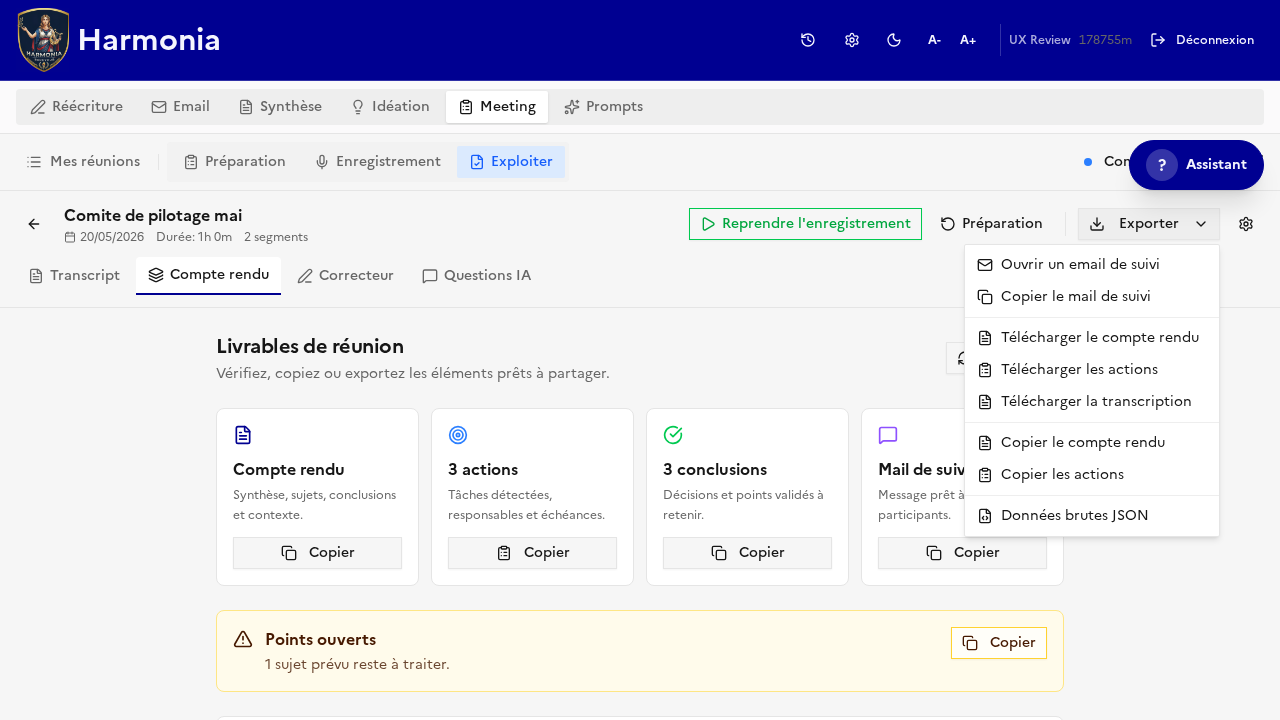
Task: Open the Questions IA tab
Action: [477, 276]
